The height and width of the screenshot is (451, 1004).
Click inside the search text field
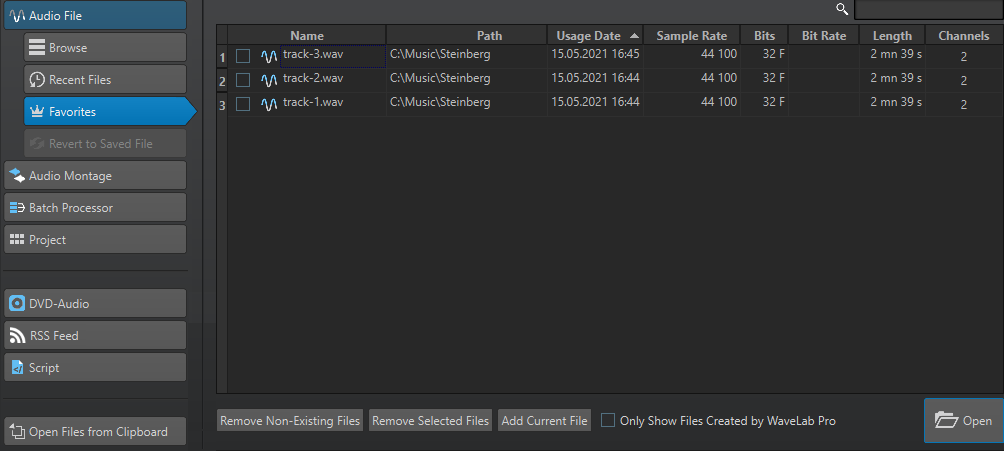927,10
